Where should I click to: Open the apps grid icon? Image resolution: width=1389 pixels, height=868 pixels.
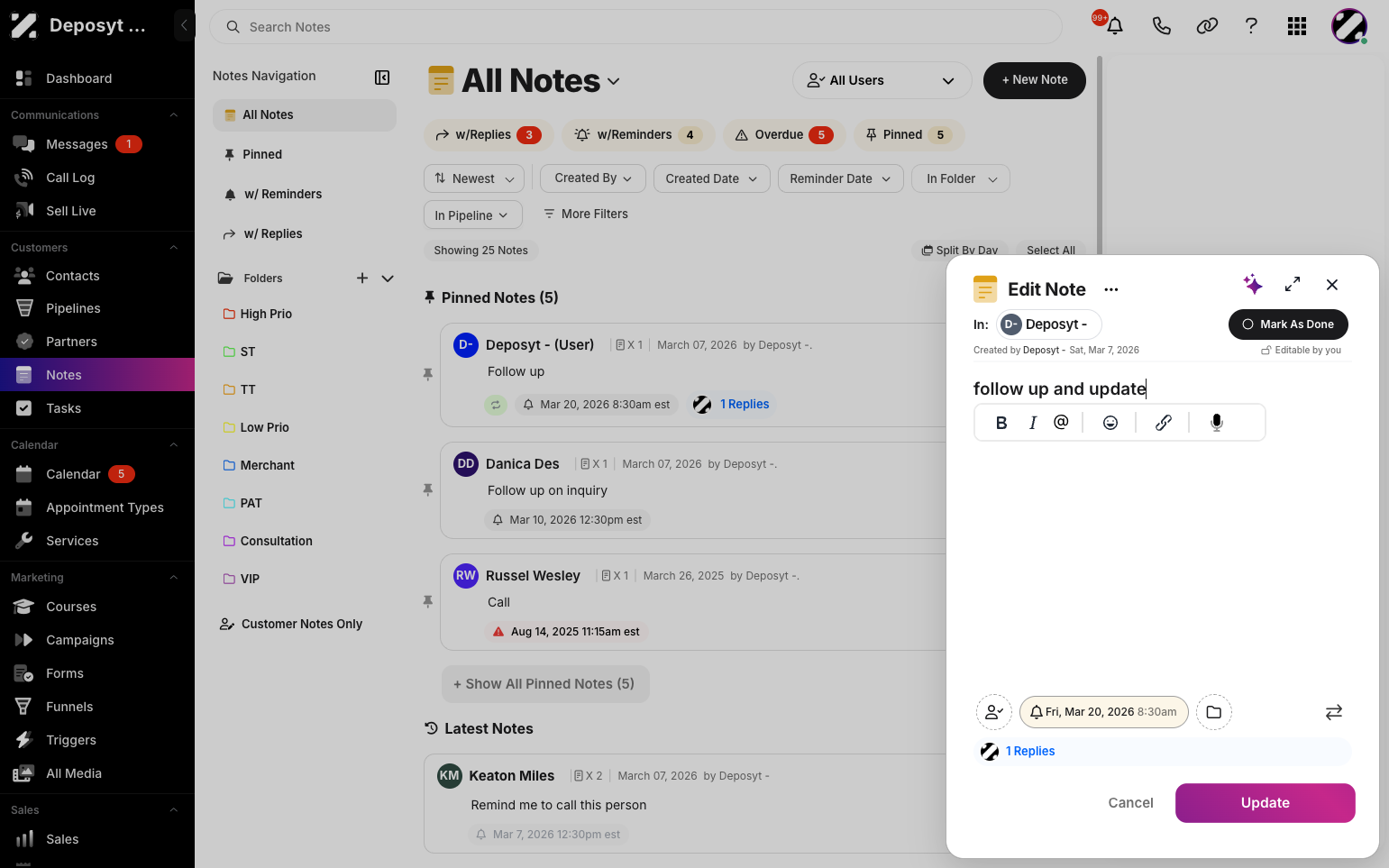point(1297,26)
